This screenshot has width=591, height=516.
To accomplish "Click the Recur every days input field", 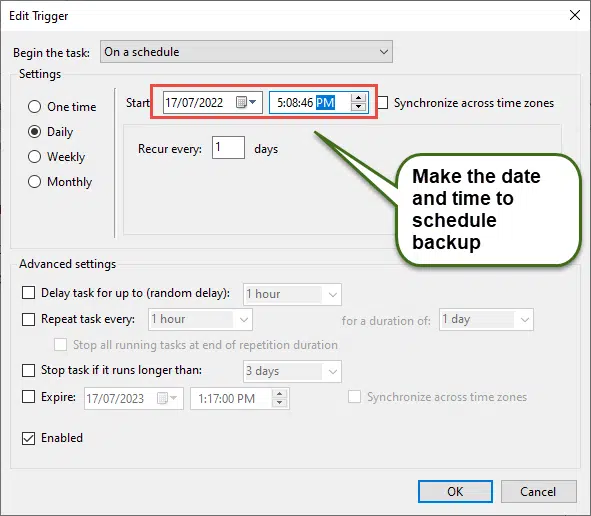I will click(x=228, y=147).
